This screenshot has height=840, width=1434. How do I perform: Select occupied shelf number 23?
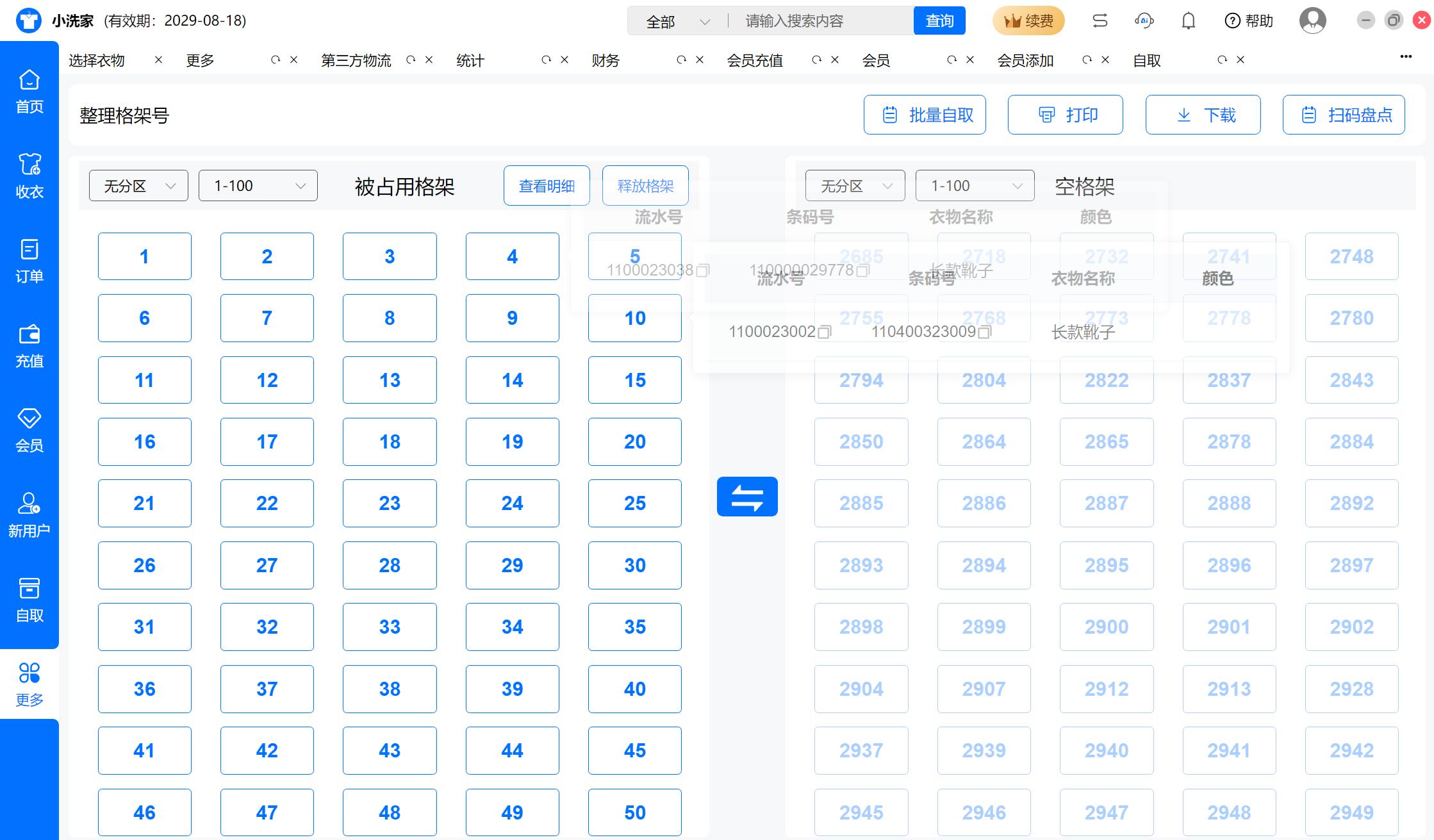(x=390, y=503)
